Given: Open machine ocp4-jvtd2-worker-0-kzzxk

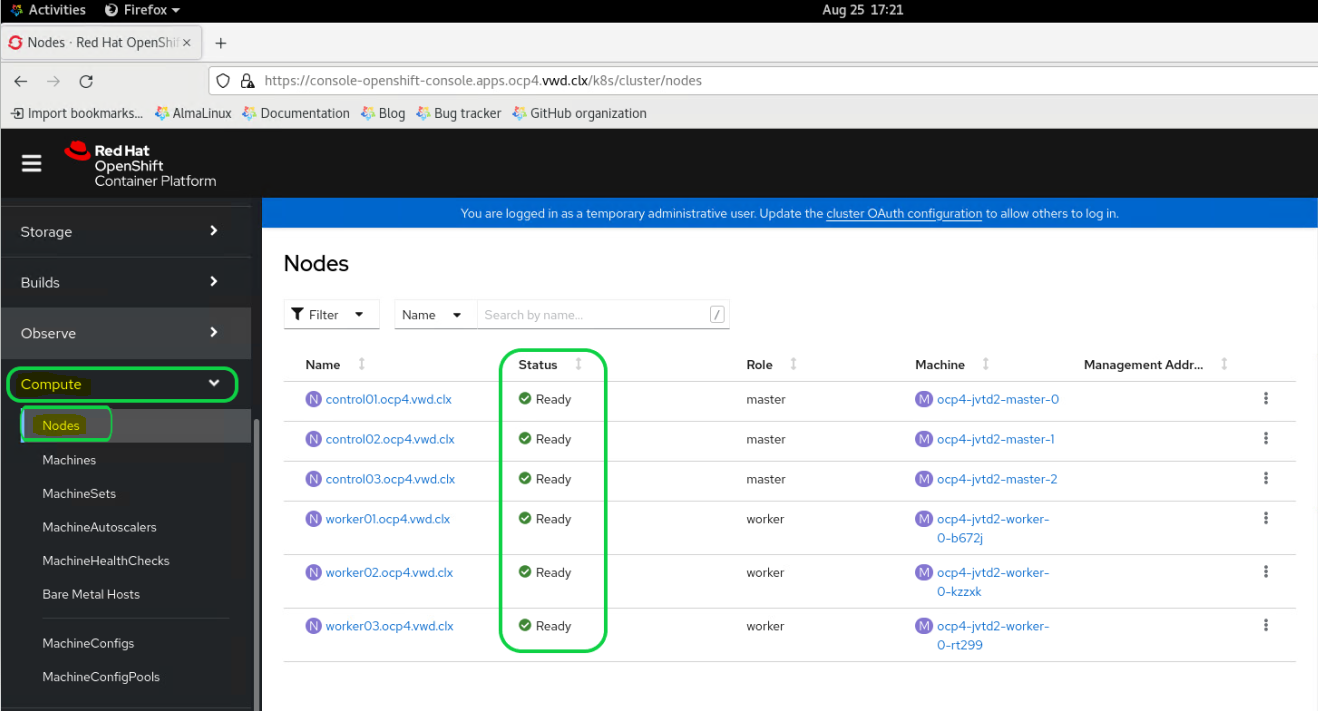Looking at the screenshot, I should pyautogui.click(x=993, y=582).
